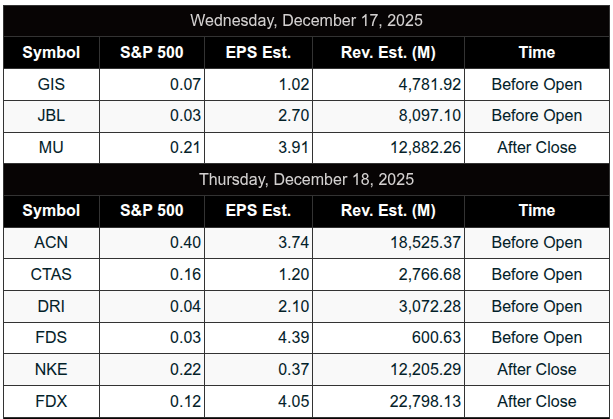Open the JBL symbol row
Screen dimensions: 613x419
(52, 116)
